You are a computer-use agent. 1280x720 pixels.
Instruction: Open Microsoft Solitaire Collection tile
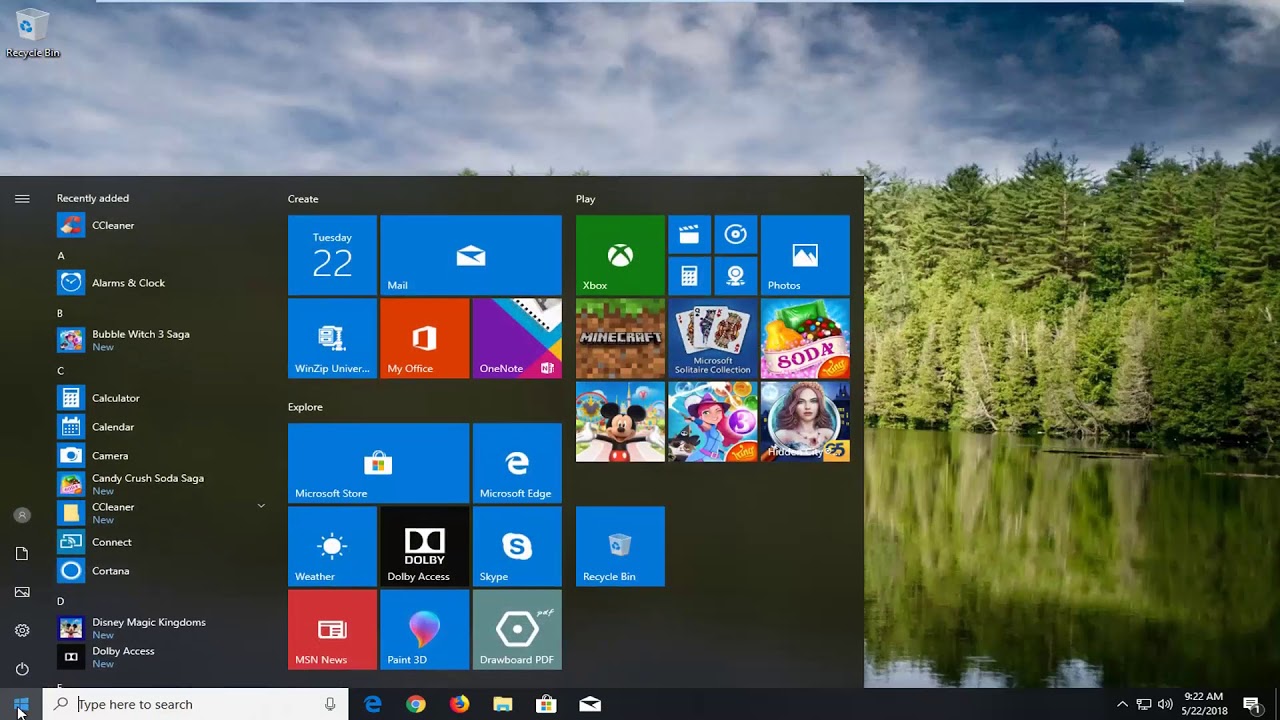pos(712,338)
